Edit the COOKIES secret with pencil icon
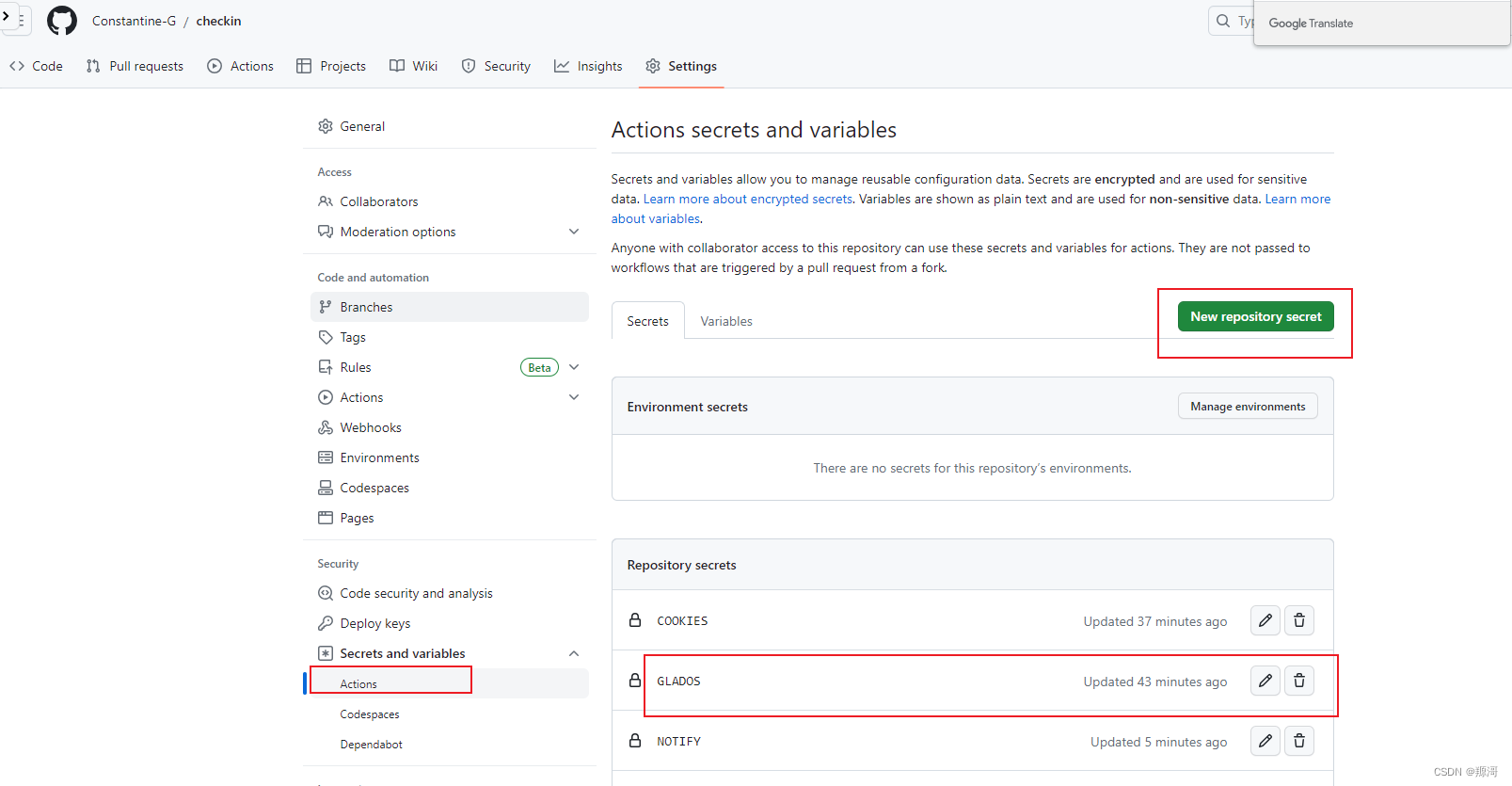This screenshot has height=786, width=1512. click(1265, 620)
